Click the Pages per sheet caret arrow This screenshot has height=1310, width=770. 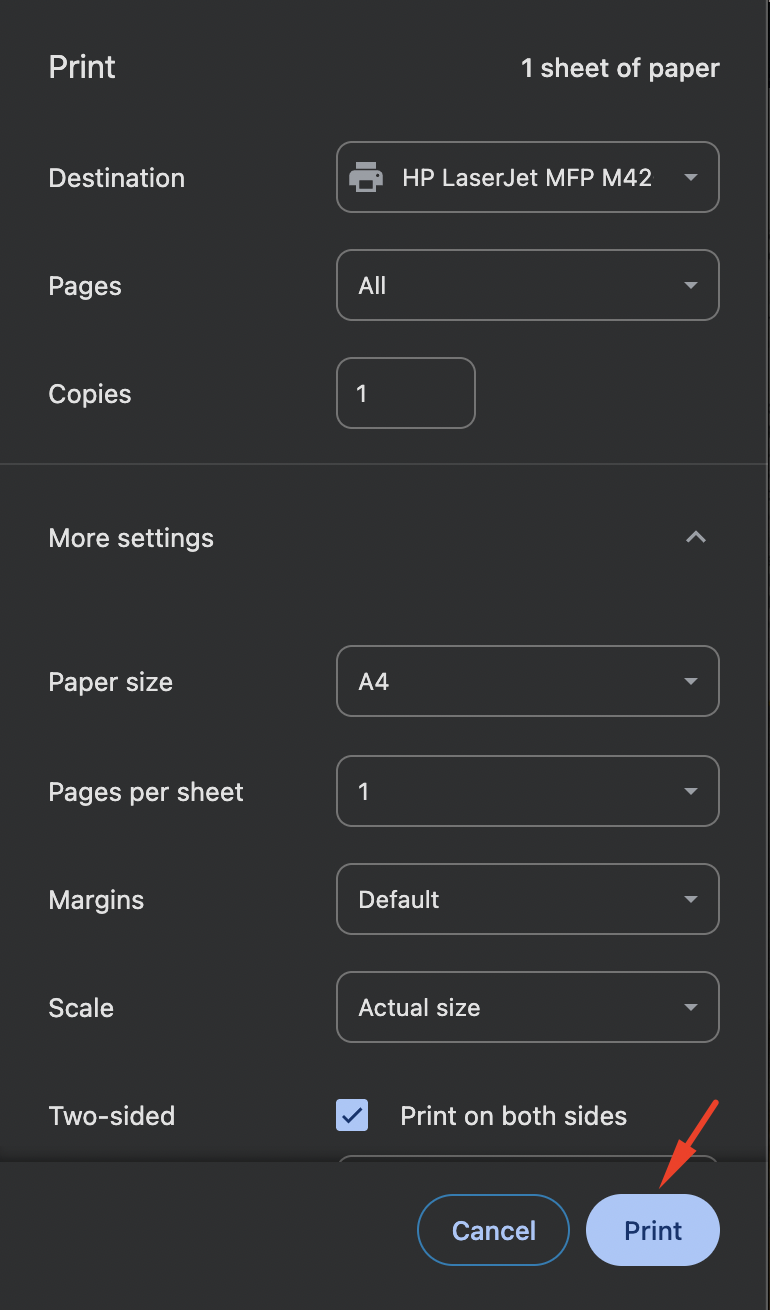pyautogui.click(x=690, y=792)
